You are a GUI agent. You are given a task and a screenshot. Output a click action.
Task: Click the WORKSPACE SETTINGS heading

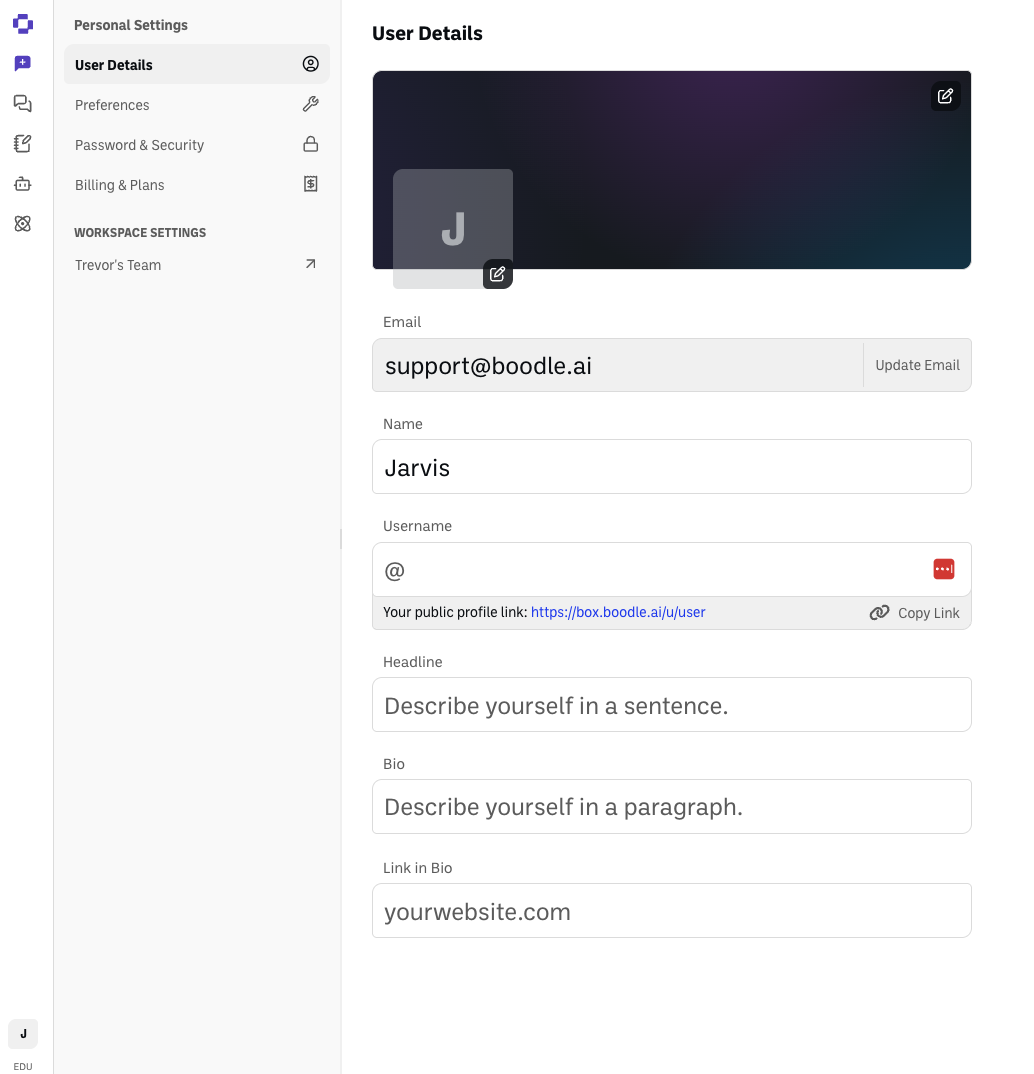(x=140, y=232)
